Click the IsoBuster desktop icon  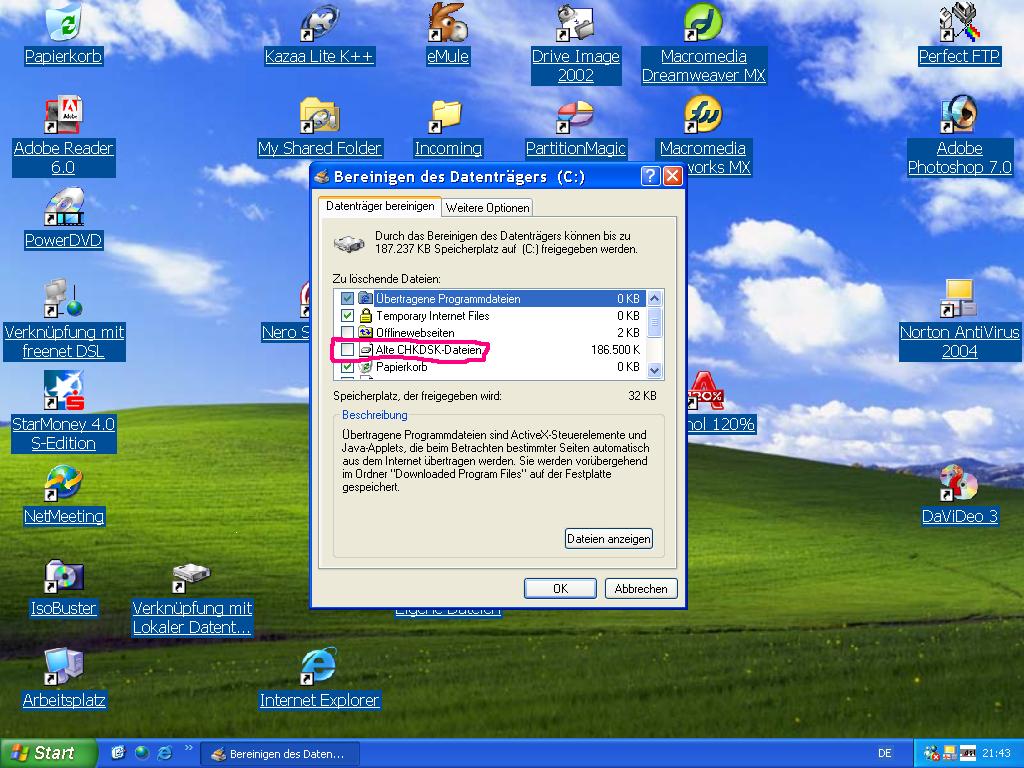63,588
